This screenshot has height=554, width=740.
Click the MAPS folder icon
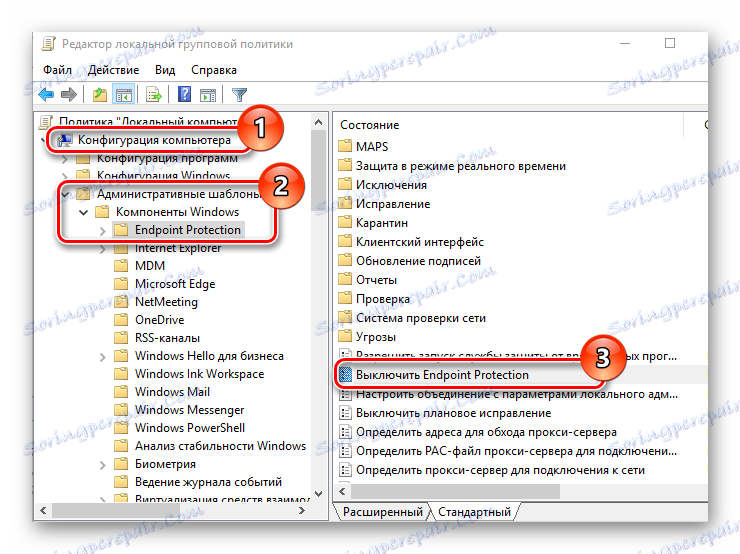[345, 146]
